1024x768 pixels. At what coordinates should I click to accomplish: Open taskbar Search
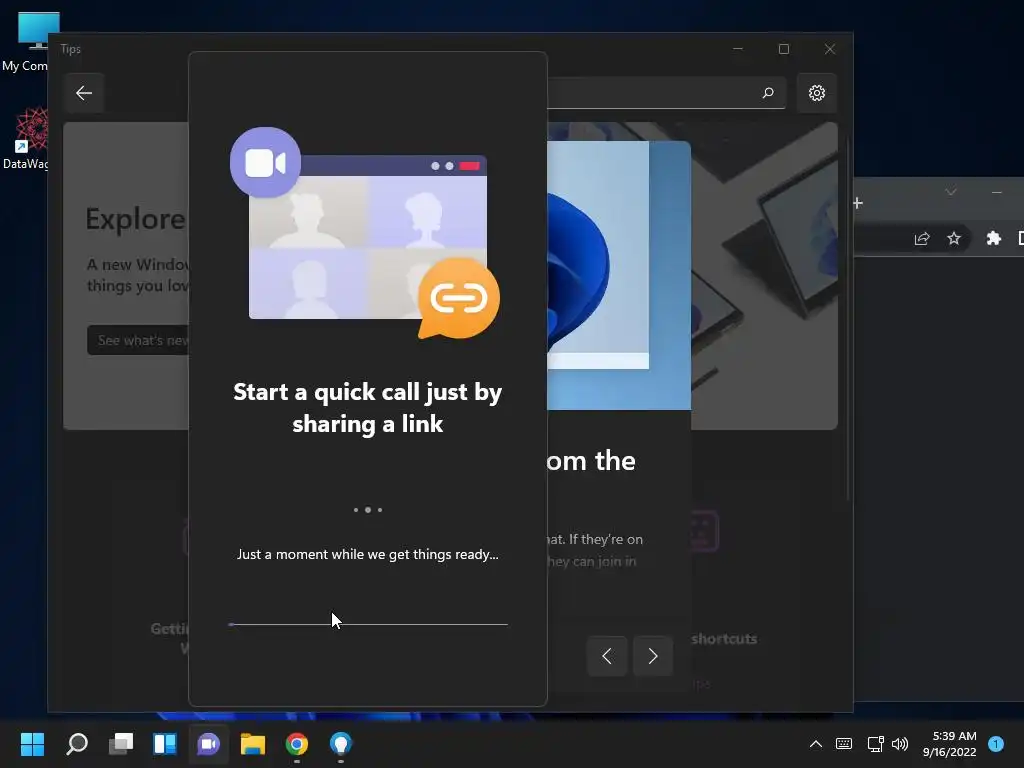click(76, 744)
